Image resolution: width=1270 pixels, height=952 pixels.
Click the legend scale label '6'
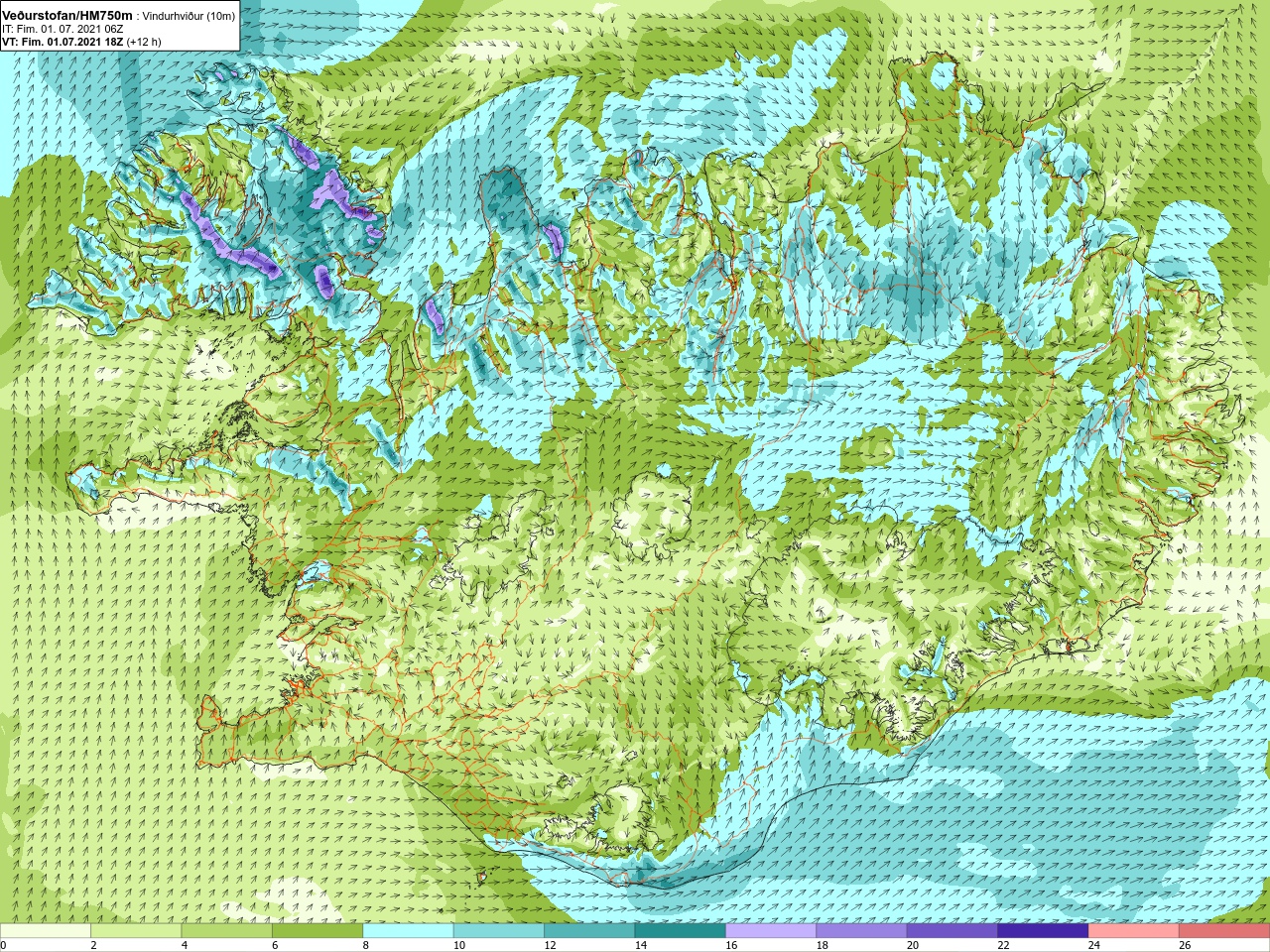click(x=273, y=945)
